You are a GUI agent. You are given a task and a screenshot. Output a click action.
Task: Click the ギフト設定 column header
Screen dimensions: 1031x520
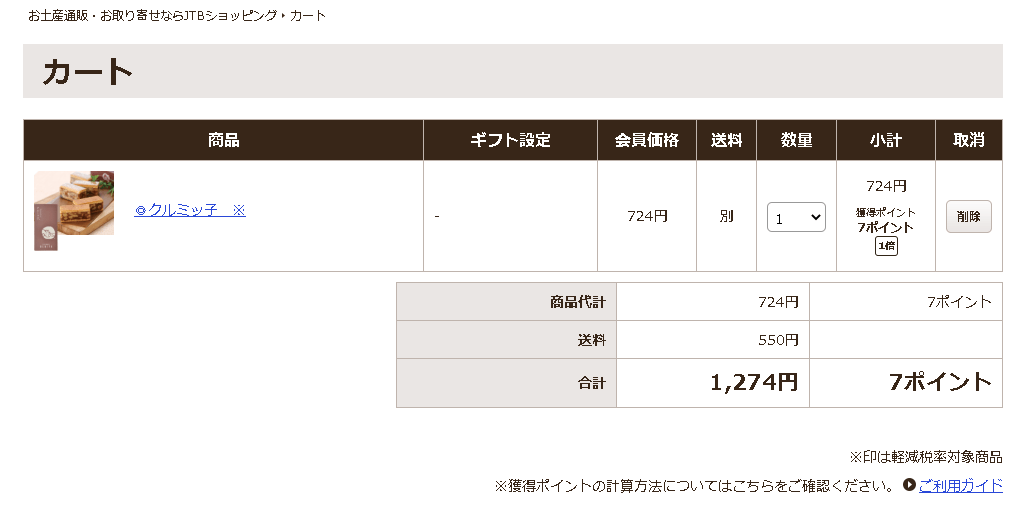[x=510, y=140]
